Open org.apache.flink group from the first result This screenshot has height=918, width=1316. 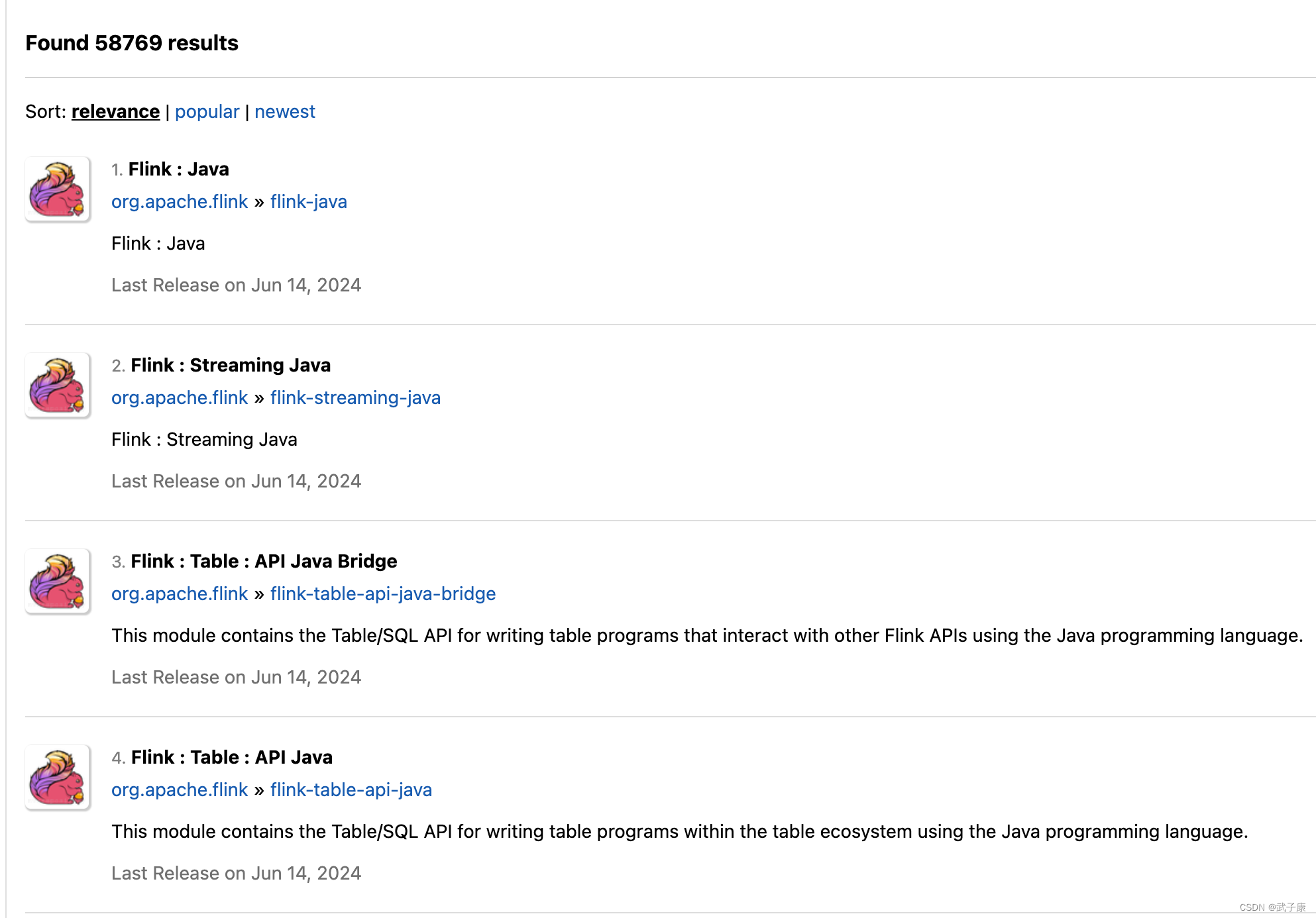(179, 201)
